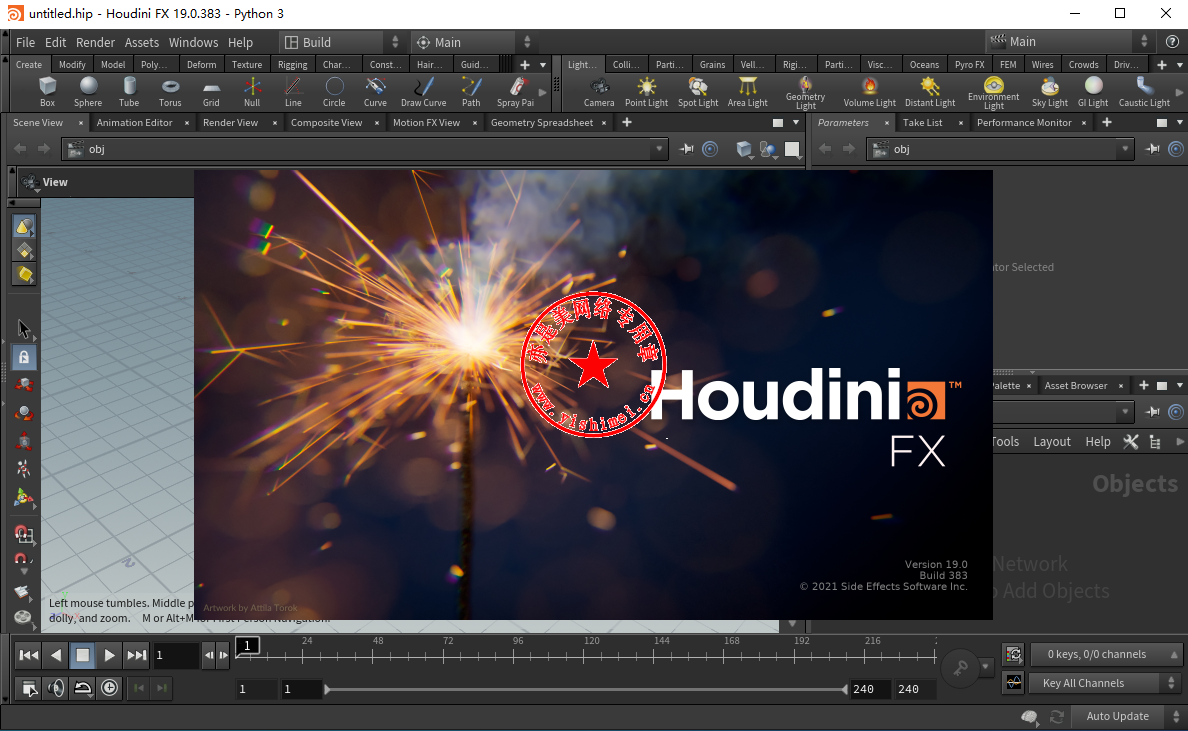
Task: Add a Caustic Light
Action: [x=1144, y=92]
